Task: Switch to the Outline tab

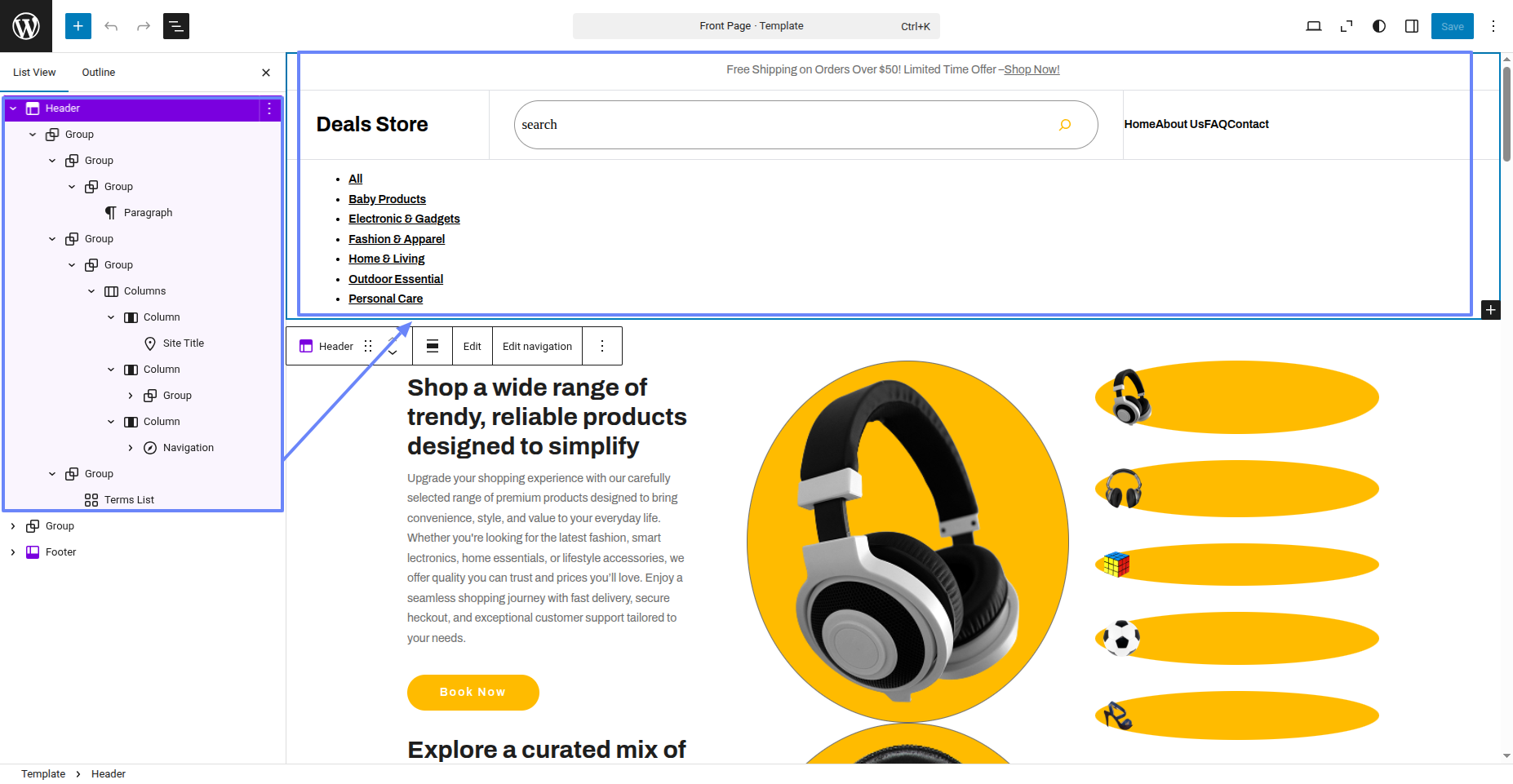Action: click(99, 73)
